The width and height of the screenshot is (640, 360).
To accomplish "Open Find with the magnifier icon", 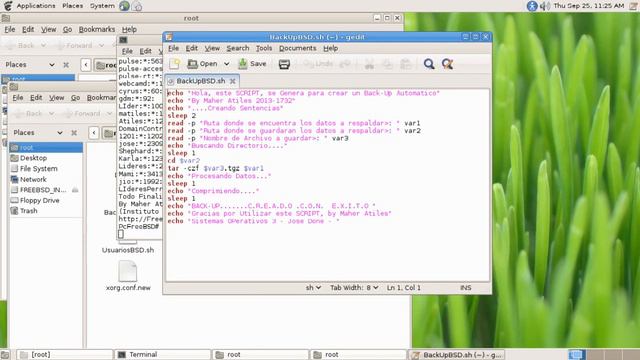I will (429, 64).
